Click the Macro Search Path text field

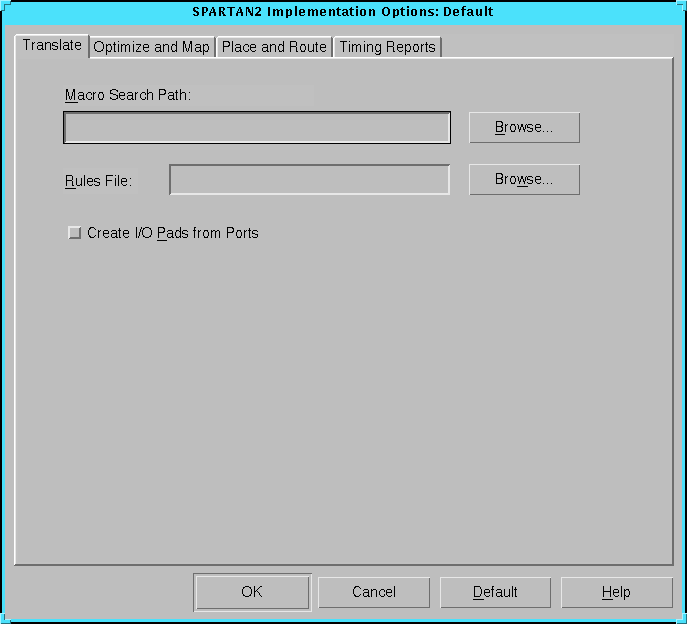tap(257, 128)
